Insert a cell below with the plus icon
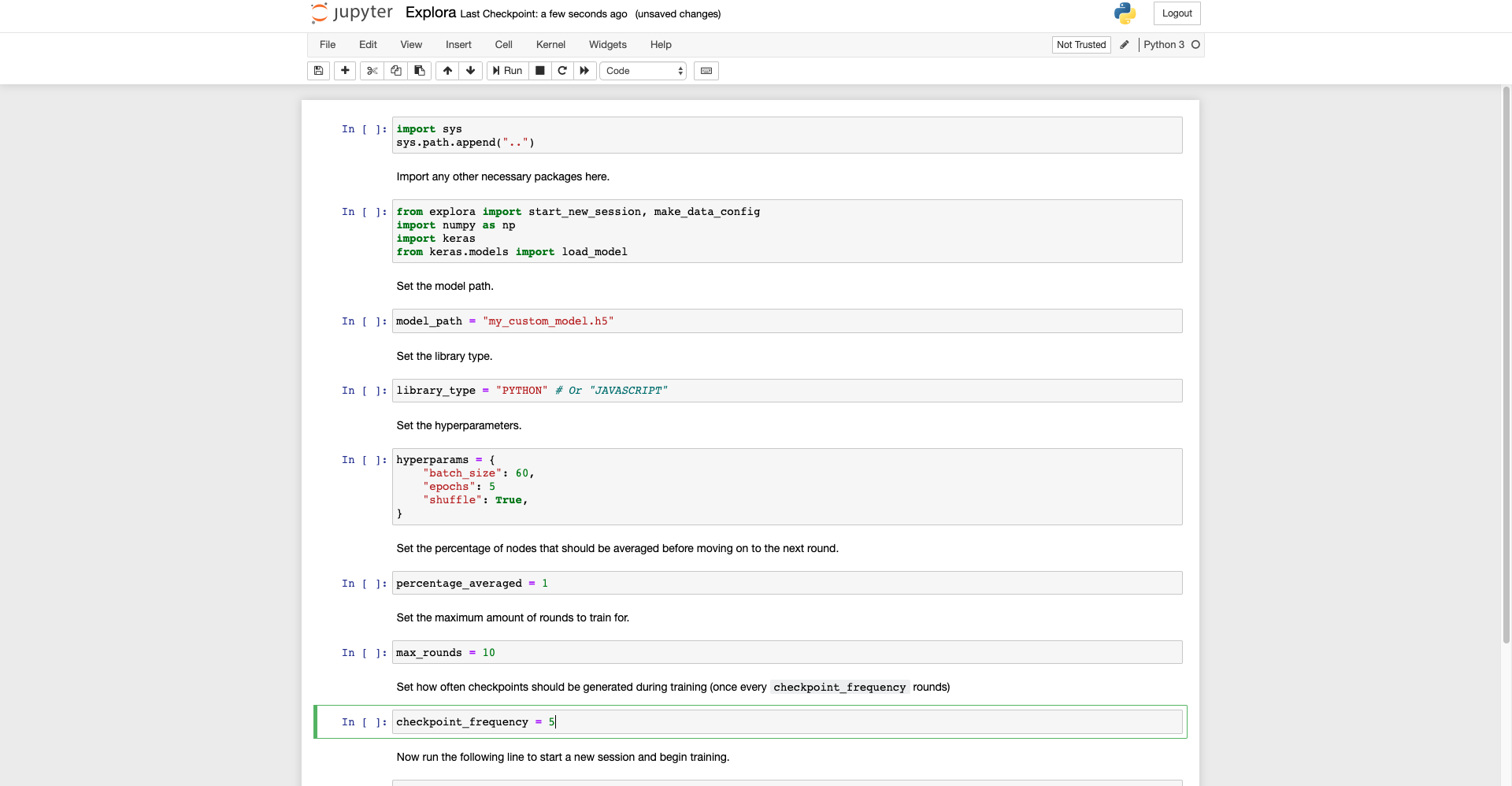1512x786 pixels. click(345, 71)
